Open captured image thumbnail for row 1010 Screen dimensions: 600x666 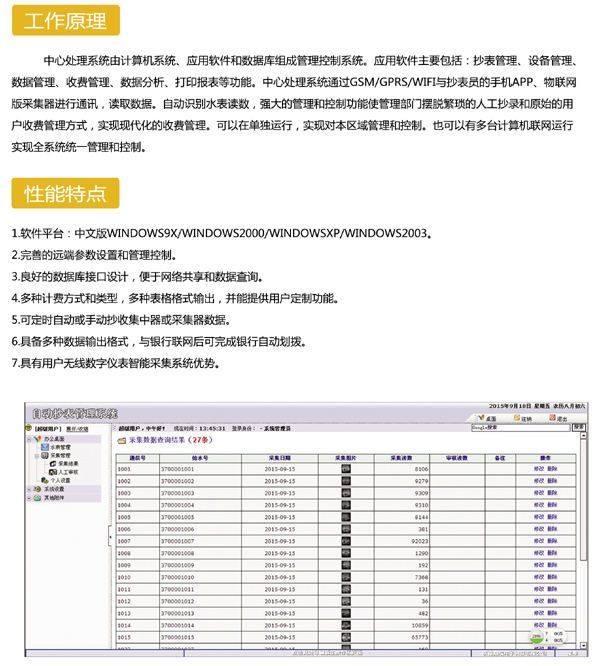coord(346,577)
